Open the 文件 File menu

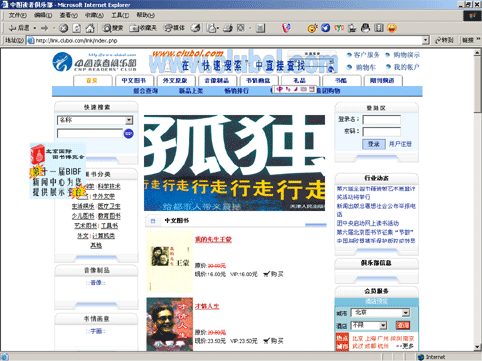pyautogui.click(x=18, y=15)
